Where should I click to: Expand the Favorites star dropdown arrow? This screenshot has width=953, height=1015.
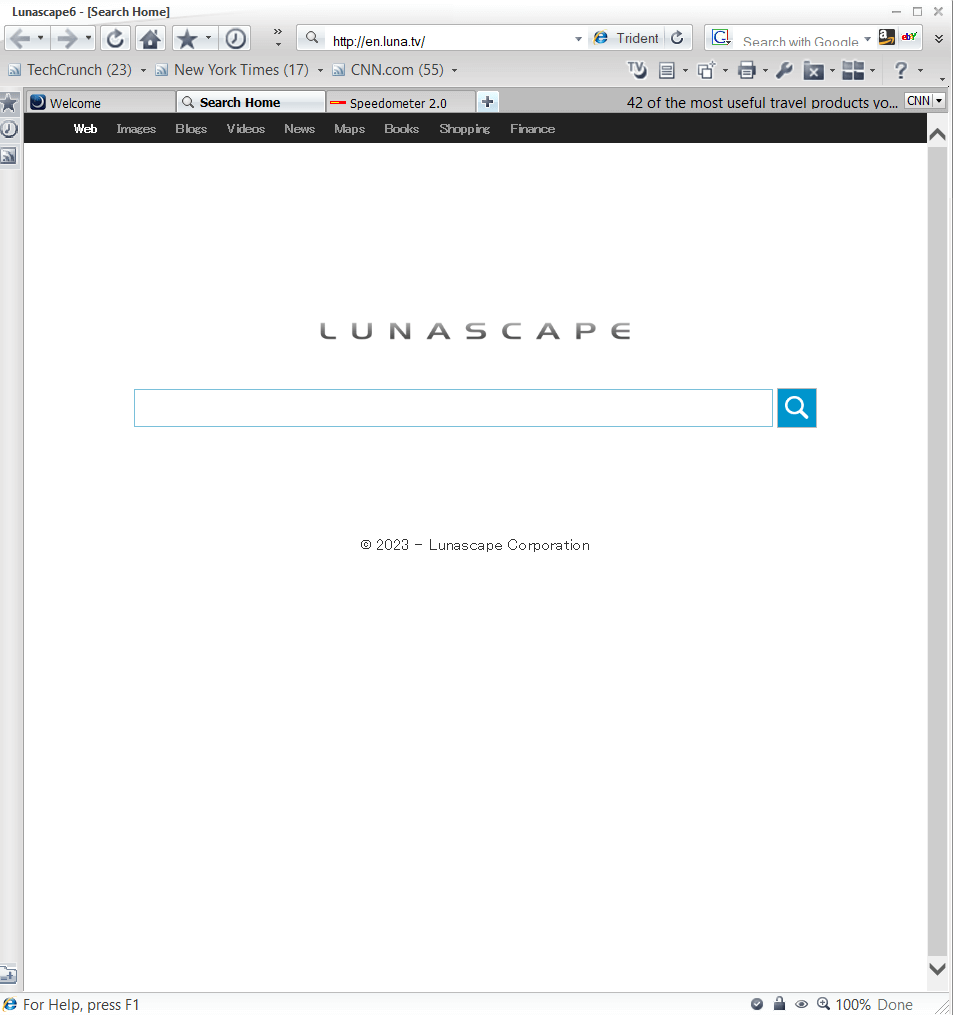pos(208,38)
